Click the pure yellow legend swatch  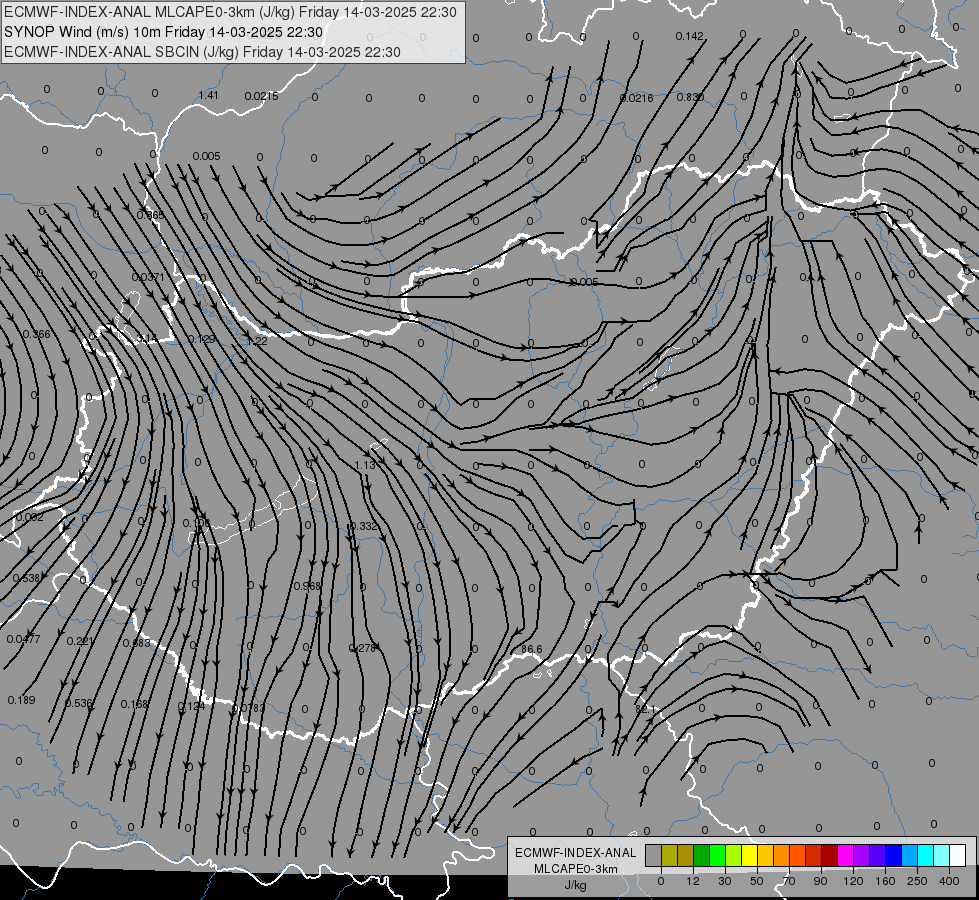749,855
